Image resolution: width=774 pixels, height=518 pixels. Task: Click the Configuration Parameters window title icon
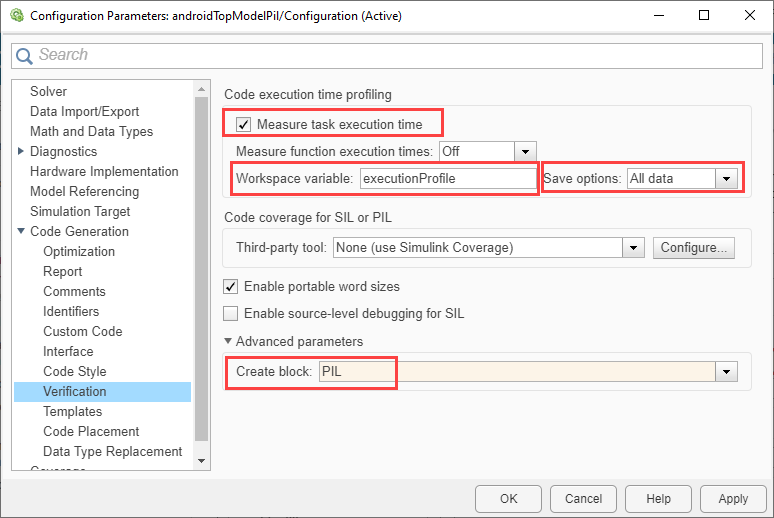coord(16,16)
